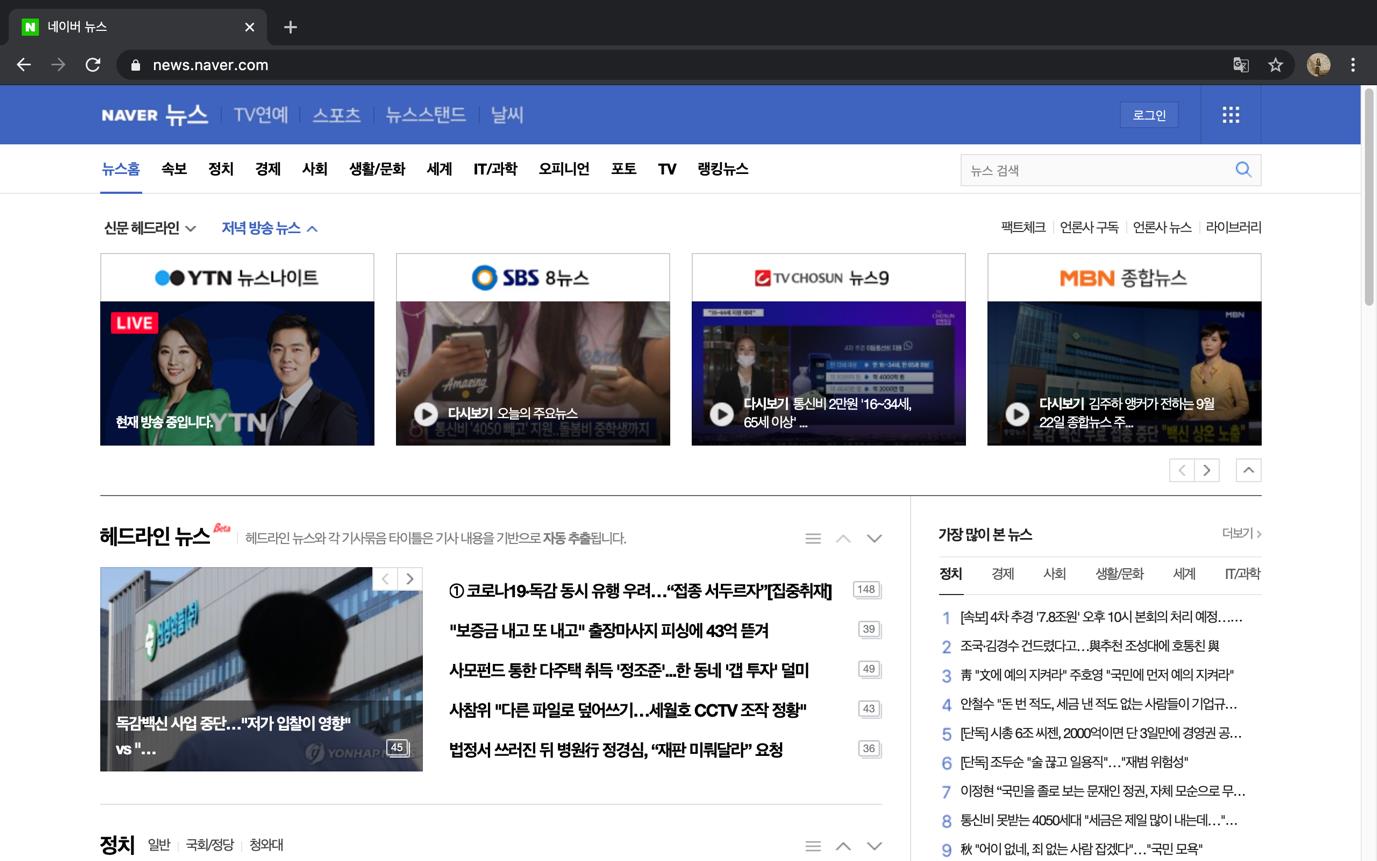Screen dimensions: 1377x861
Task: Open the Chrome three-dot menu
Action: [1353, 65]
